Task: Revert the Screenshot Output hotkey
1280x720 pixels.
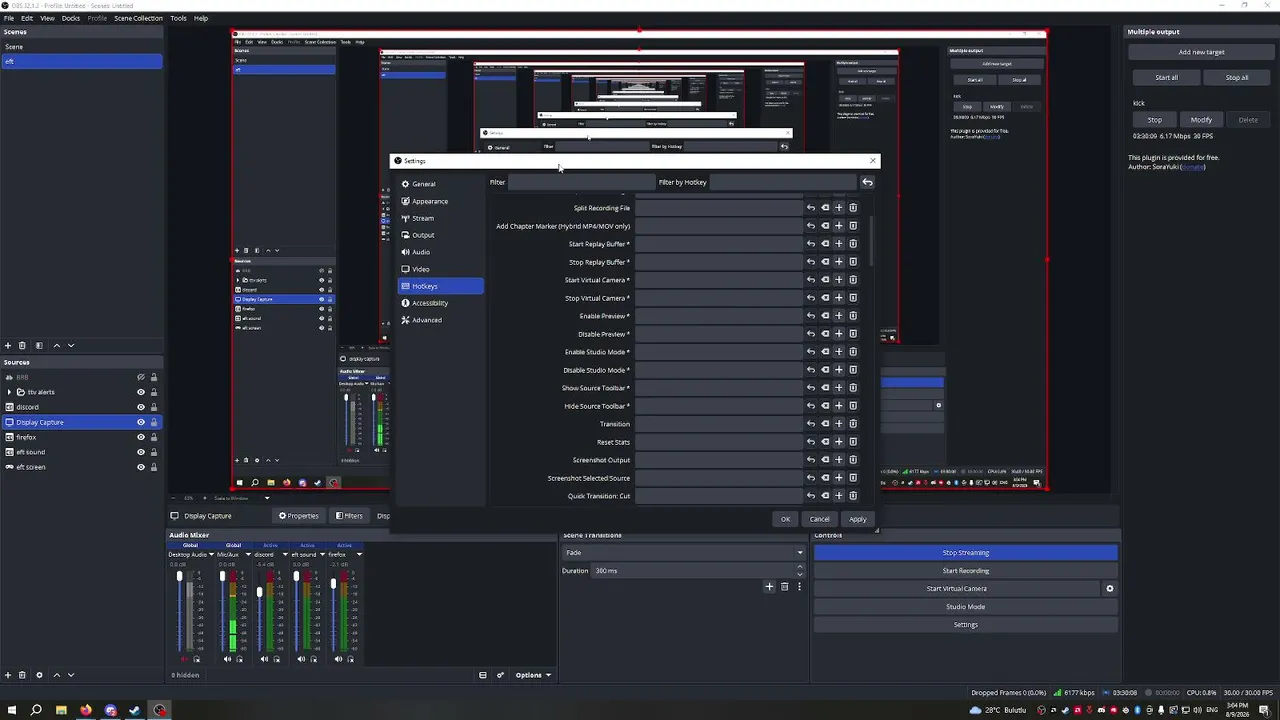Action: (811, 460)
